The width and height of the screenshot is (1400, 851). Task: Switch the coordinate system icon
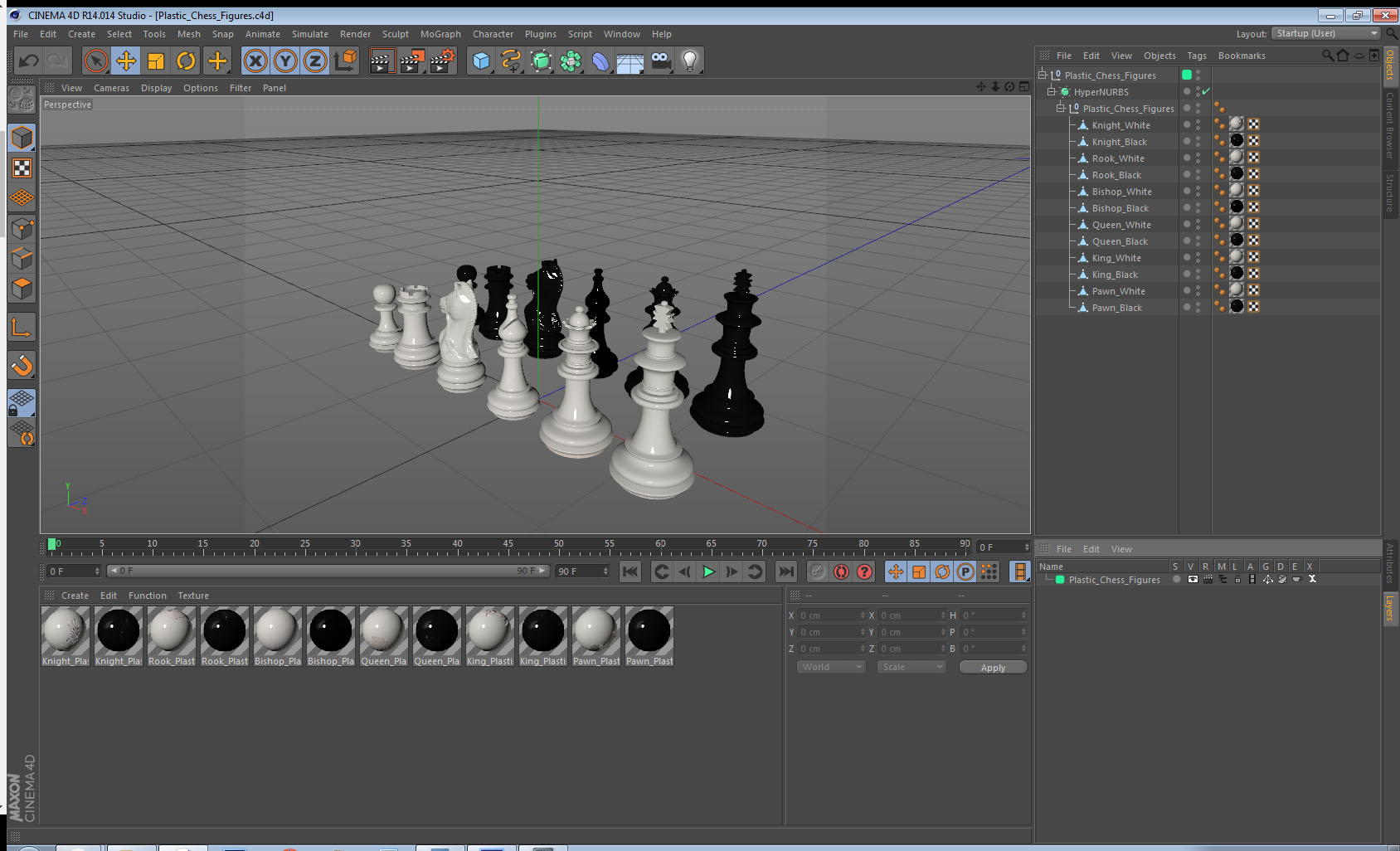pos(345,61)
